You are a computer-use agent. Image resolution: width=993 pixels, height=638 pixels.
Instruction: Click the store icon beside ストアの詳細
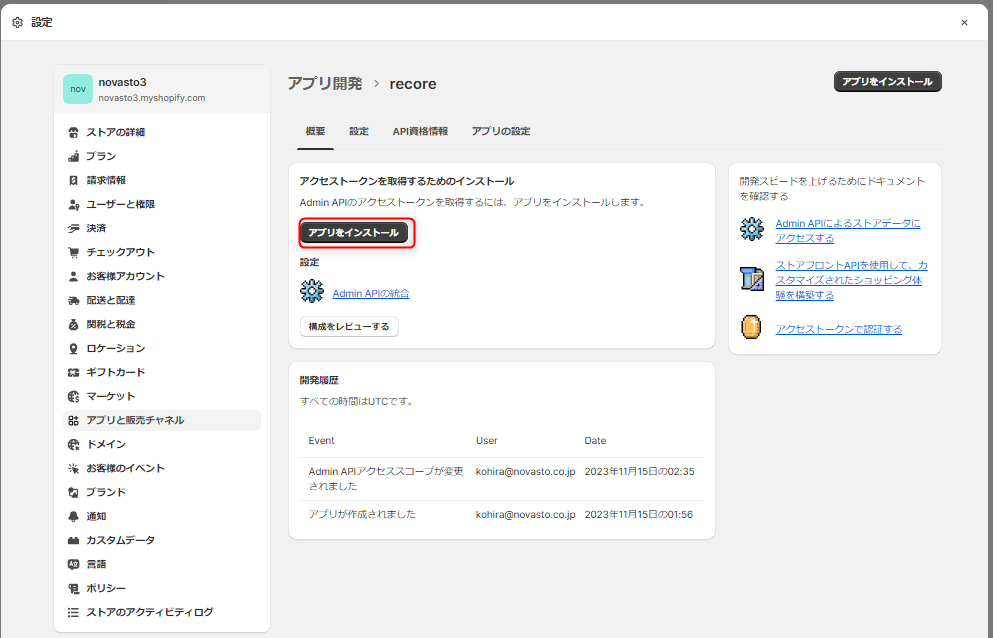click(x=73, y=132)
